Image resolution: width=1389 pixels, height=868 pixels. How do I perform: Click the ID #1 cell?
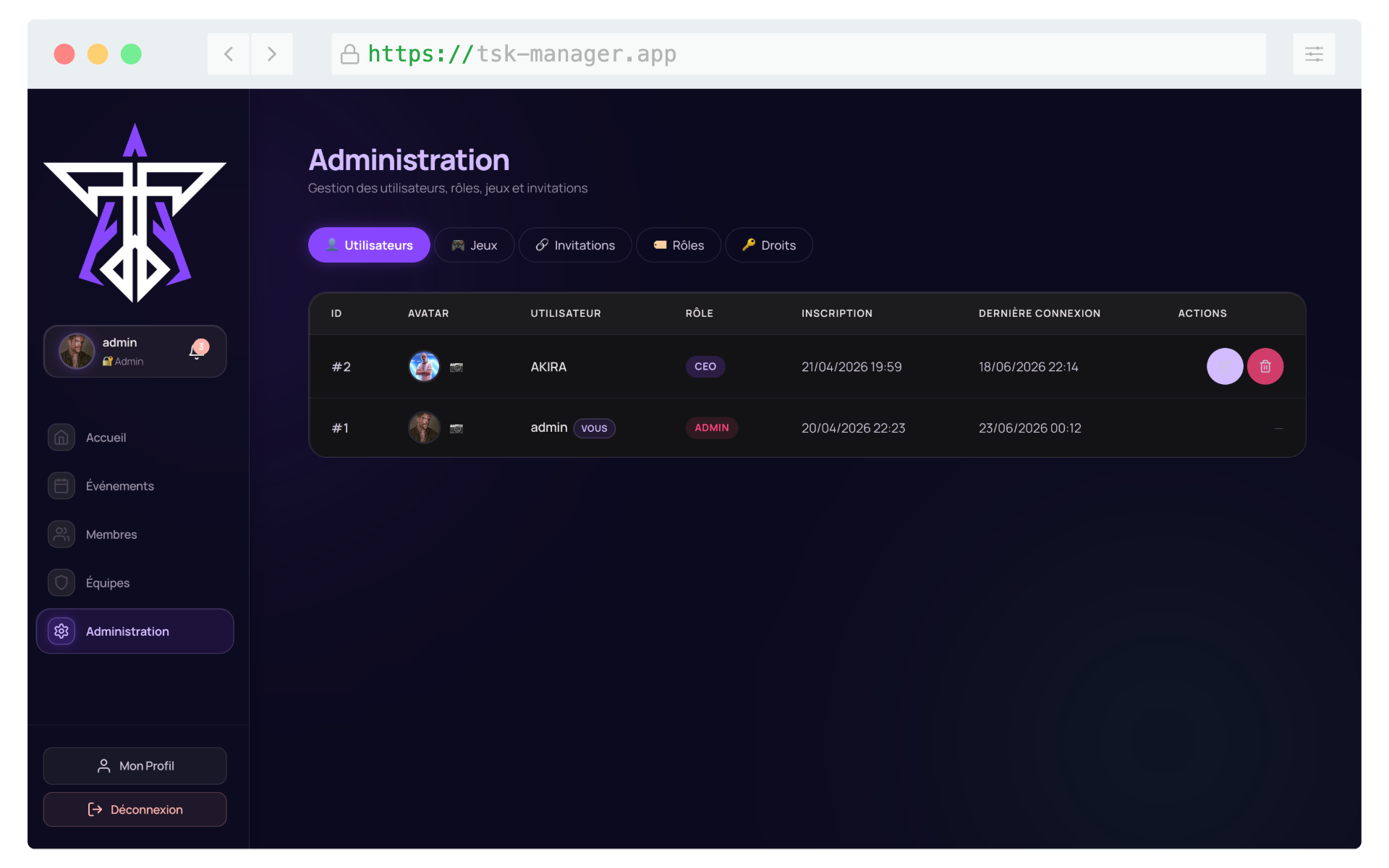(340, 428)
